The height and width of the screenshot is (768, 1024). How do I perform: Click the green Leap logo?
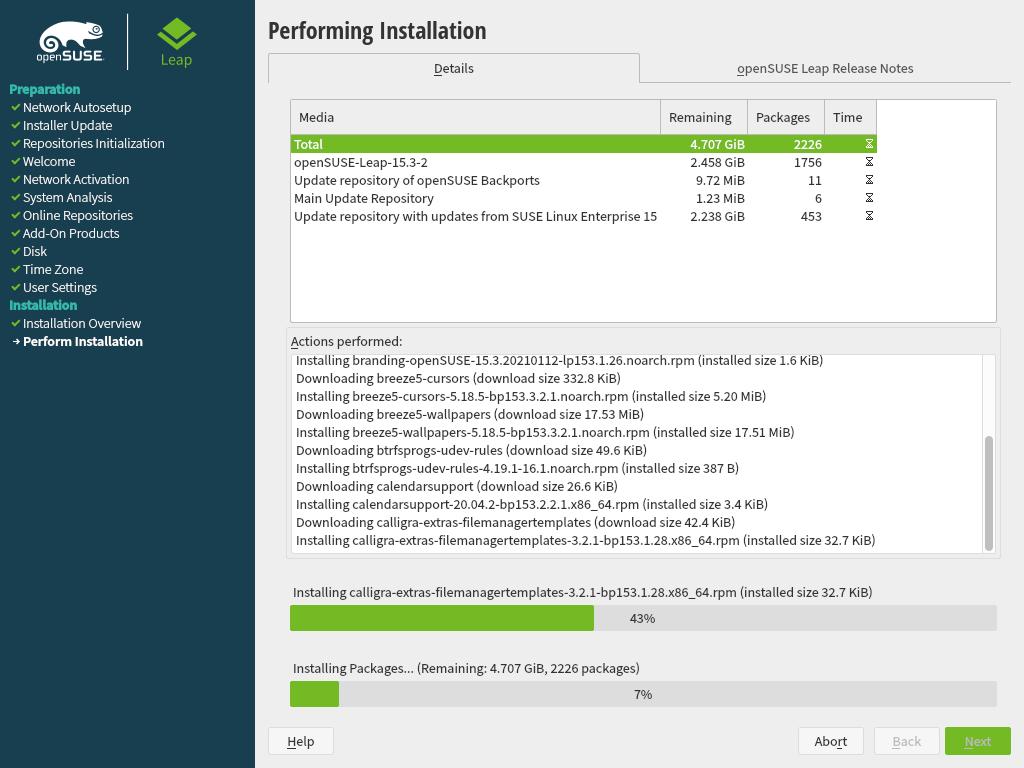(176, 42)
